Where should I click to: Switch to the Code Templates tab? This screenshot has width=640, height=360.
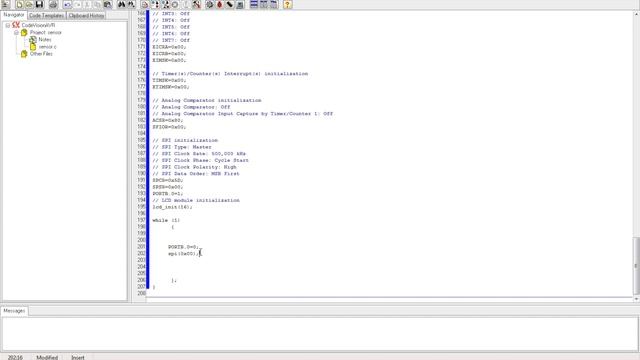click(x=47, y=16)
